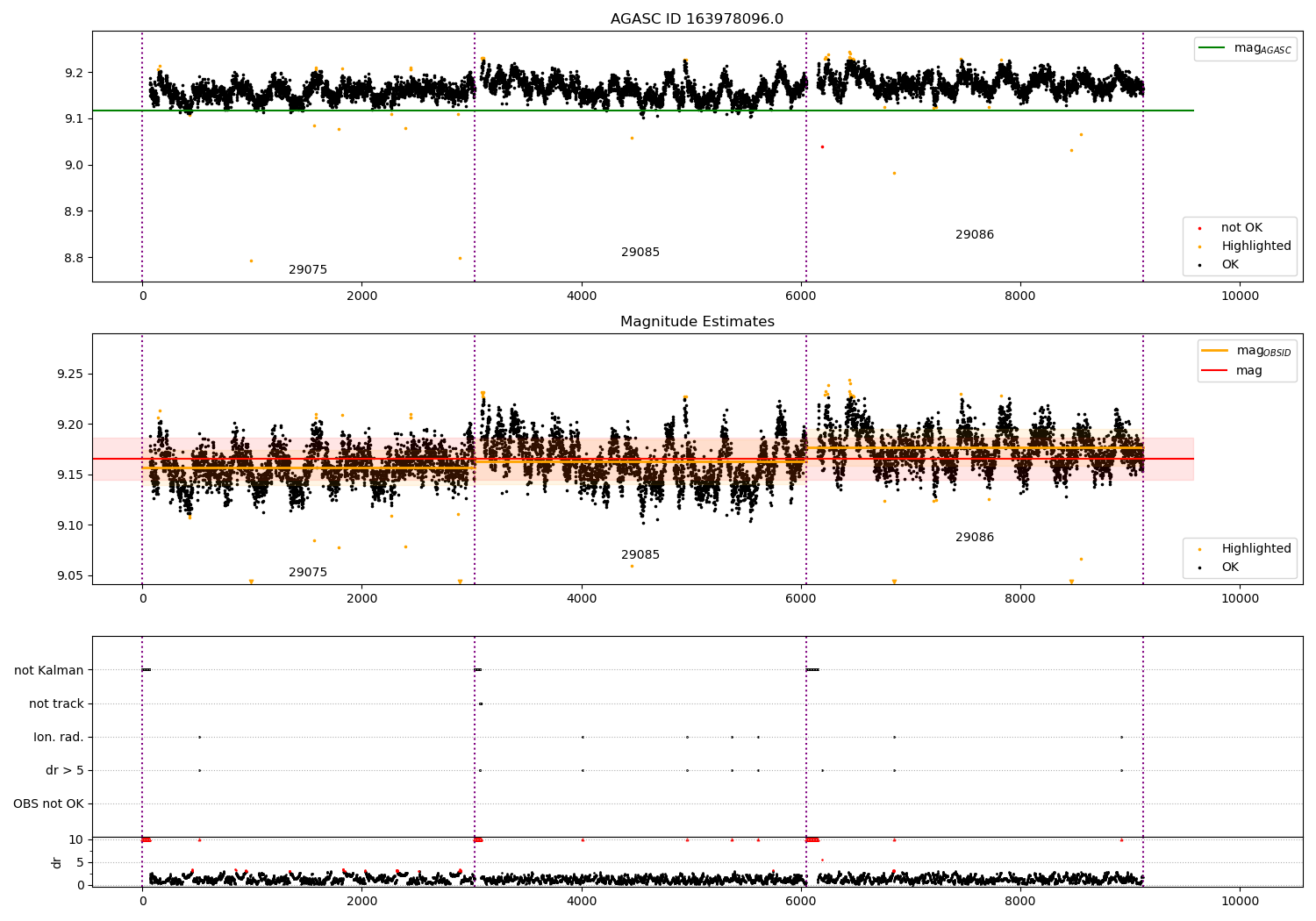The width and height of the screenshot is (1316, 921).
Task: Click the 9.20 y-tick label in the middle plot
Action: point(70,425)
